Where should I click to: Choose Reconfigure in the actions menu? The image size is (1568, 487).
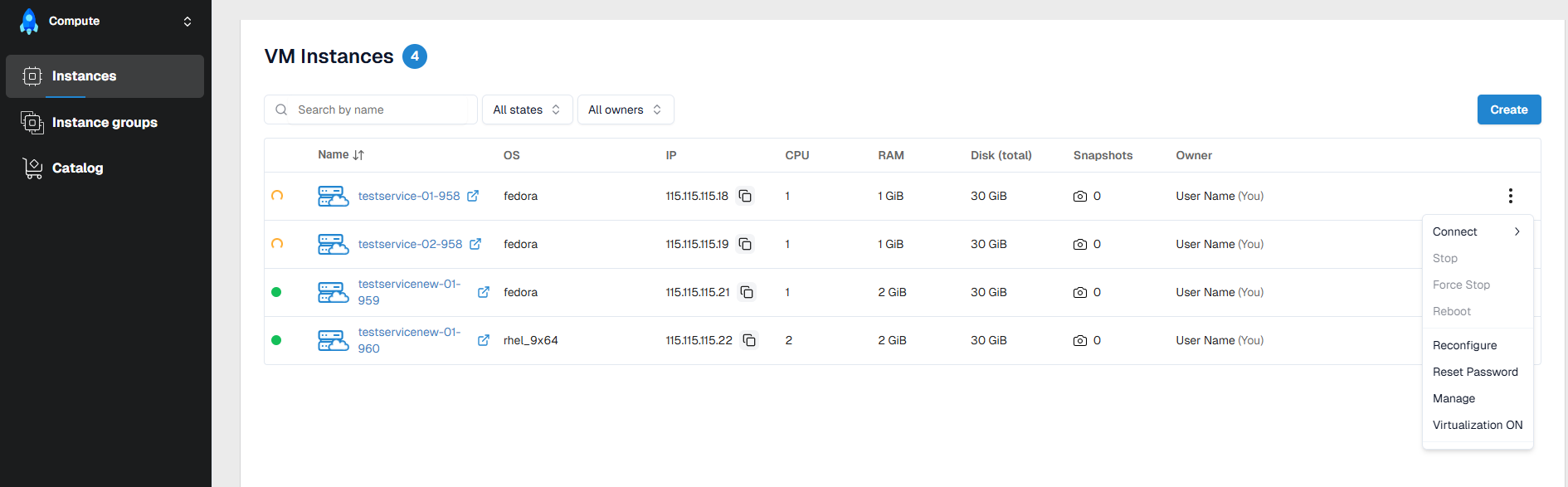tap(1464, 345)
